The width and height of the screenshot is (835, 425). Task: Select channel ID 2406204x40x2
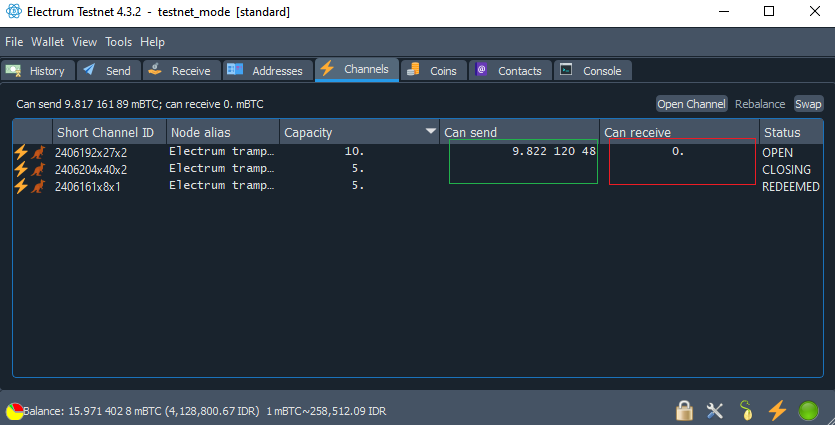click(91, 170)
